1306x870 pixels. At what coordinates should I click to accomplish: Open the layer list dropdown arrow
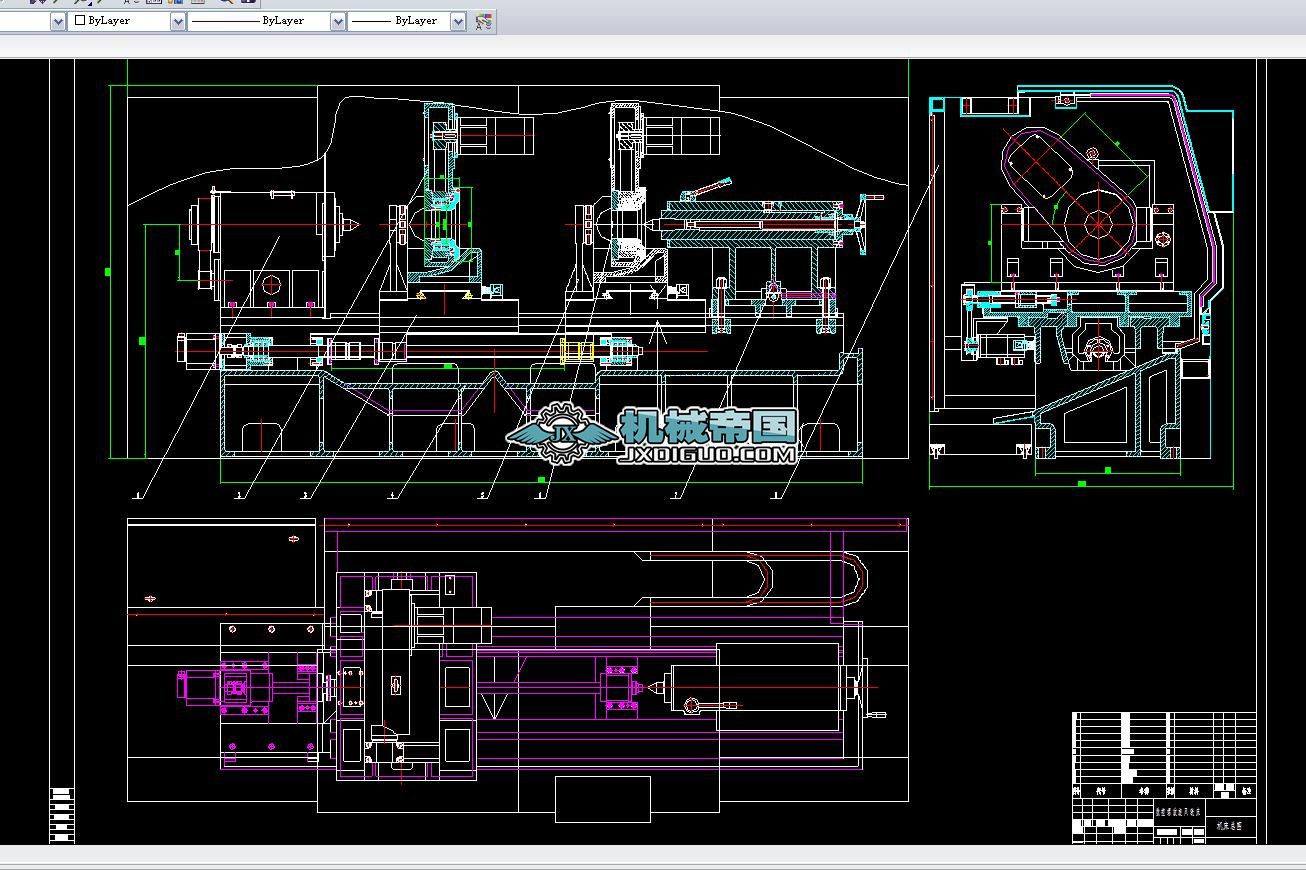(58, 21)
